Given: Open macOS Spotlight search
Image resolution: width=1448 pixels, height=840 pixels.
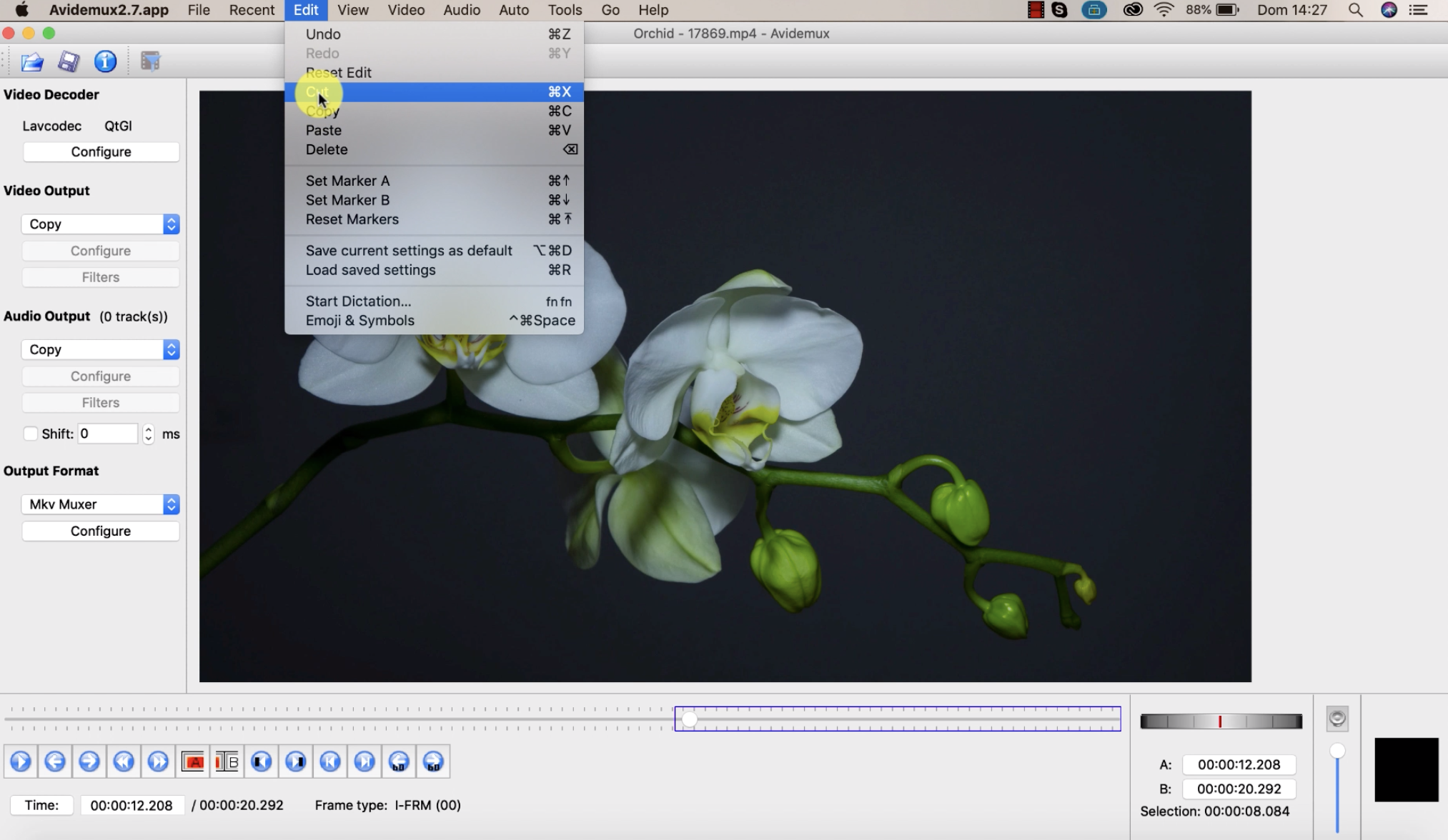Looking at the screenshot, I should click(x=1354, y=10).
